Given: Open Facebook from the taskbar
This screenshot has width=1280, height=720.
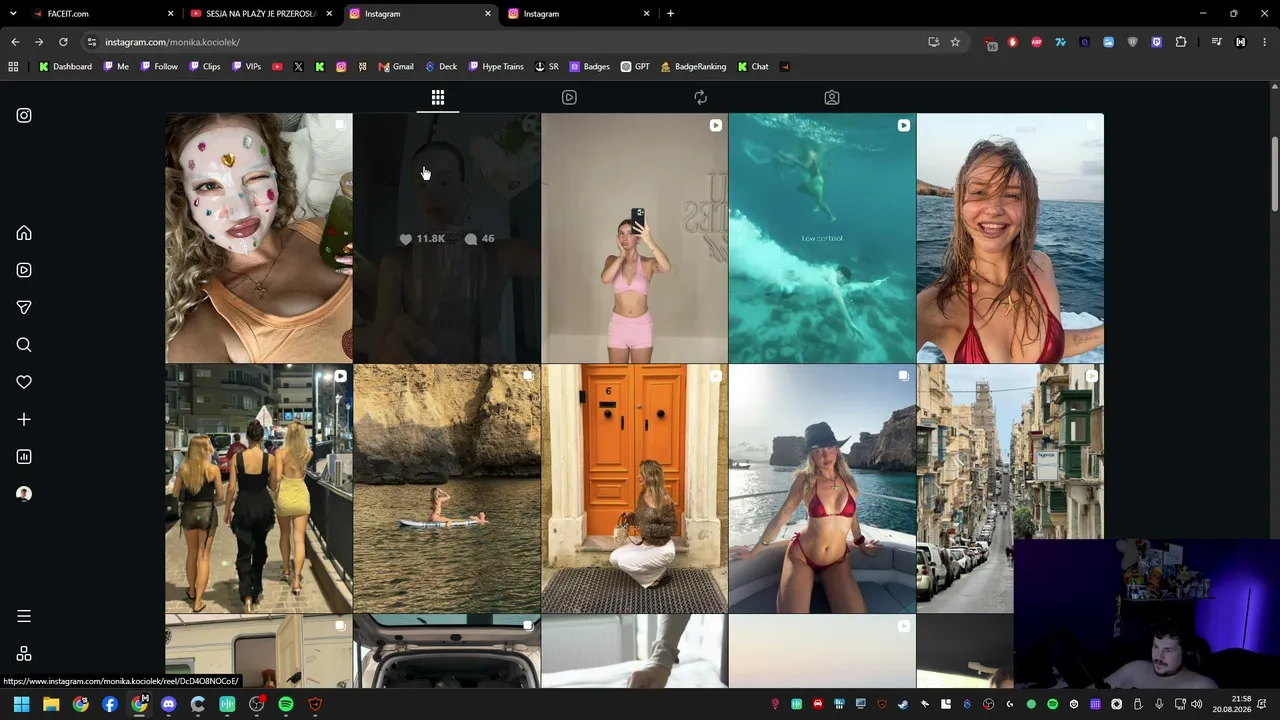Looking at the screenshot, I should 110,704.
